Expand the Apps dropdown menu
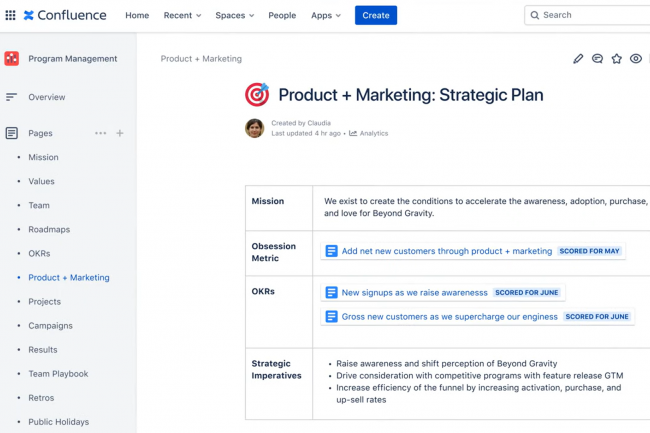The width and height of the screenshot is (650, 433). (325, 15)
